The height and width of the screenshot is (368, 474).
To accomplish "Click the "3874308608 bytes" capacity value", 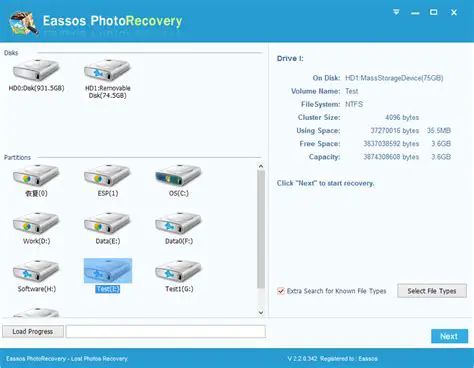I will point(391,157).
